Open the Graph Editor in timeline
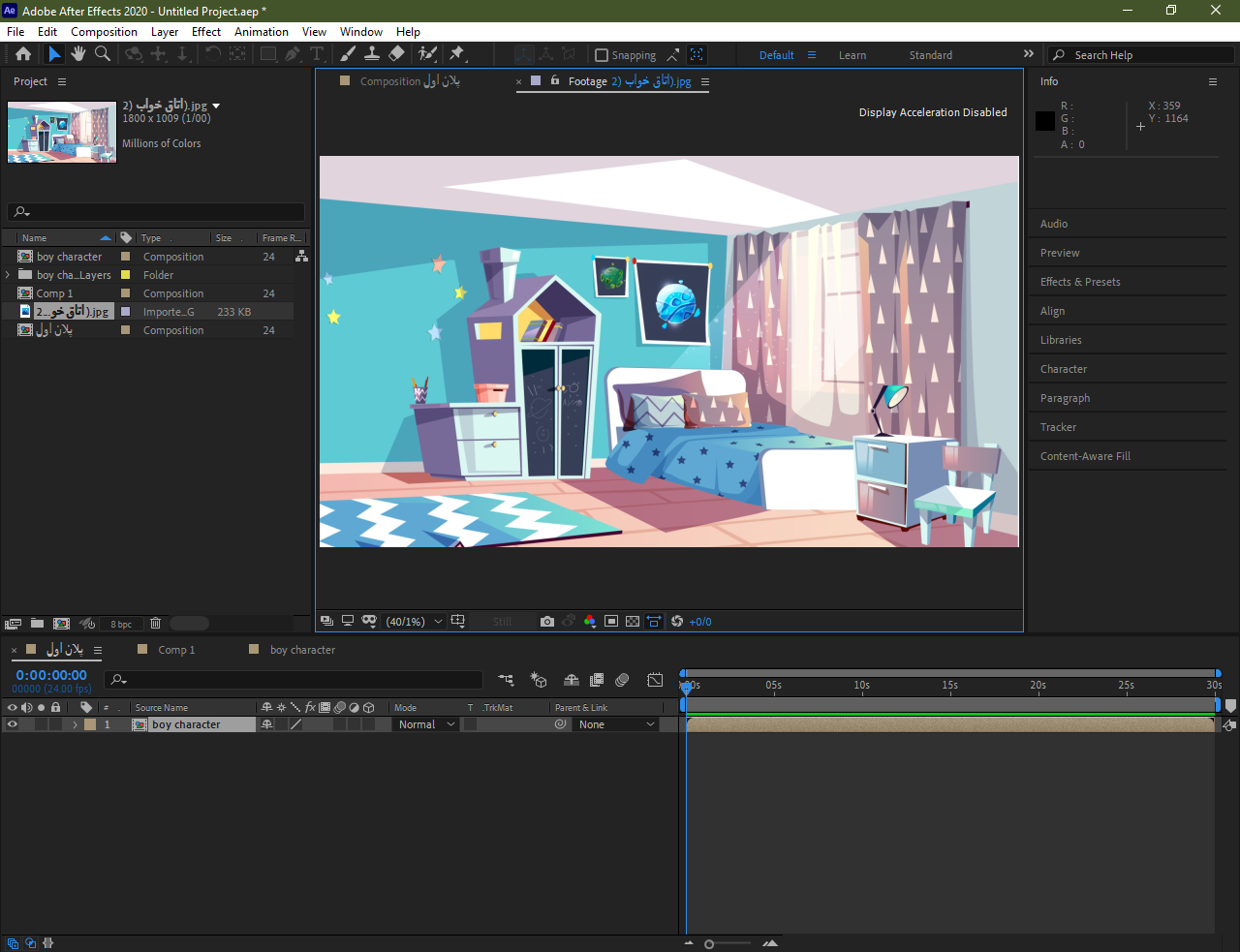Image resolution: width=1240 pixels, height=952 pixels. coord(655,680)
